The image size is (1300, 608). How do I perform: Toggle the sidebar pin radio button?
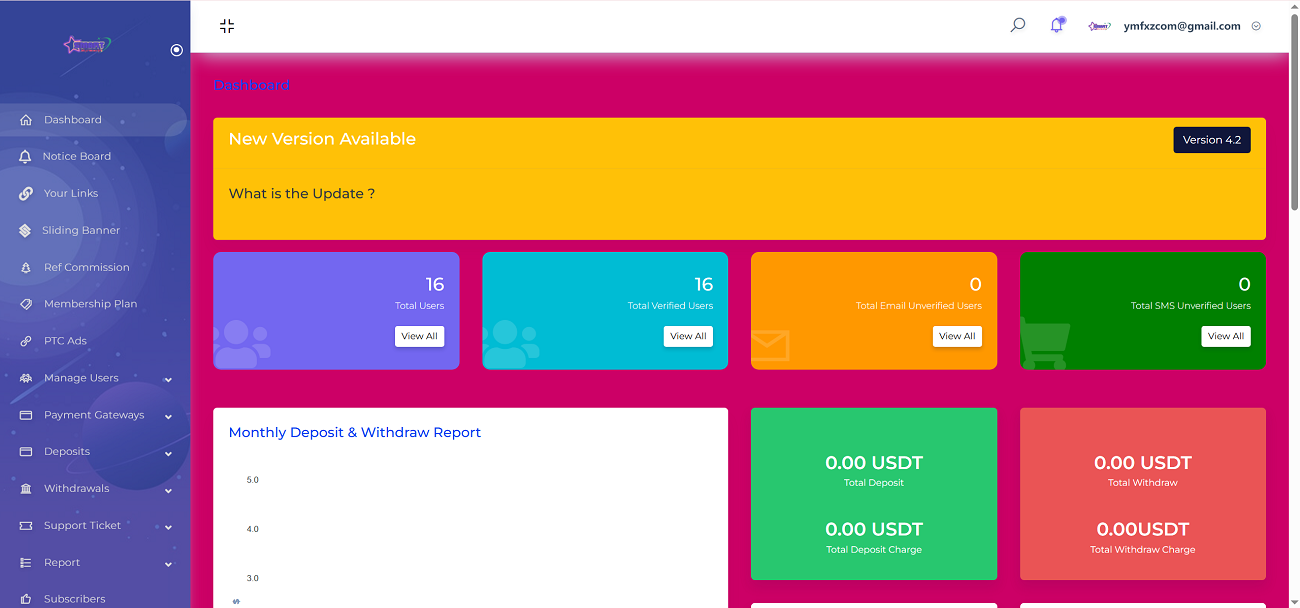point(177,50)
